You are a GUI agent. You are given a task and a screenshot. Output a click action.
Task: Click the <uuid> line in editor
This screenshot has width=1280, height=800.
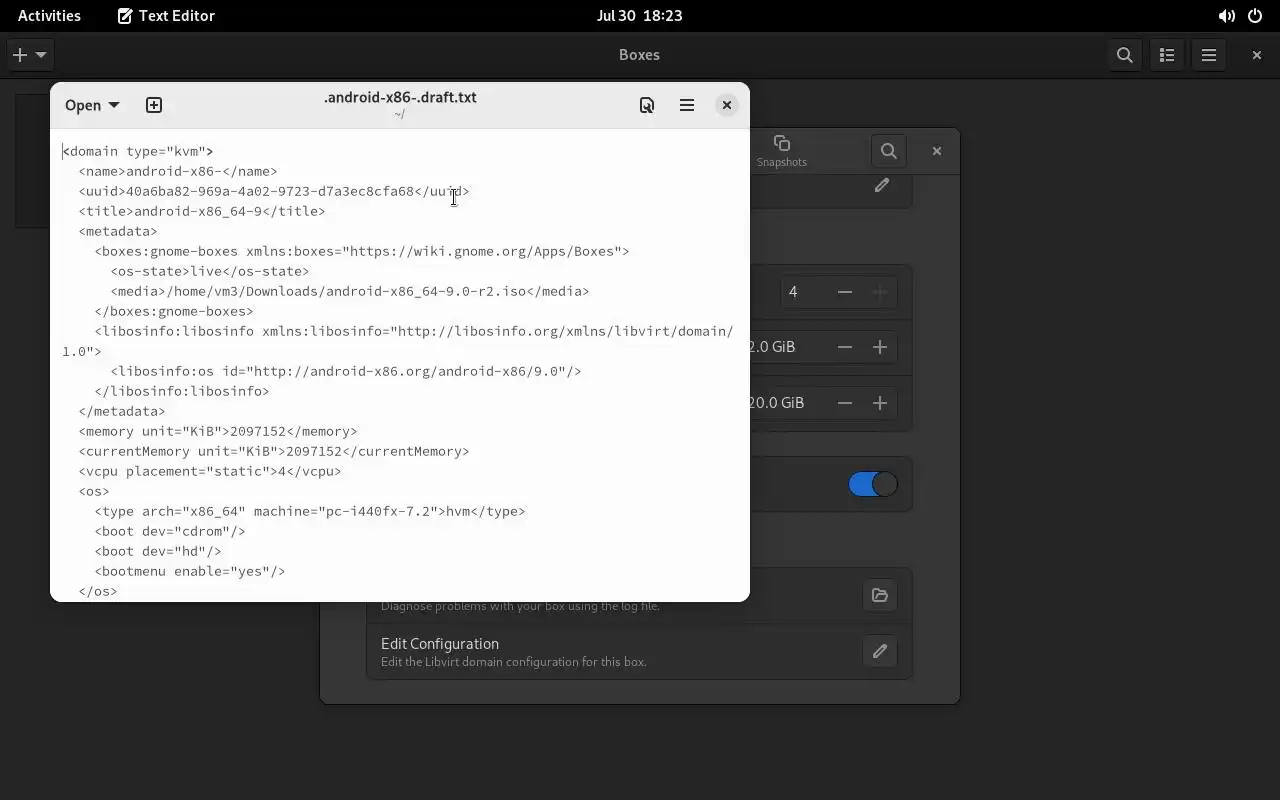pyautogui.click(x=274, y=191)
